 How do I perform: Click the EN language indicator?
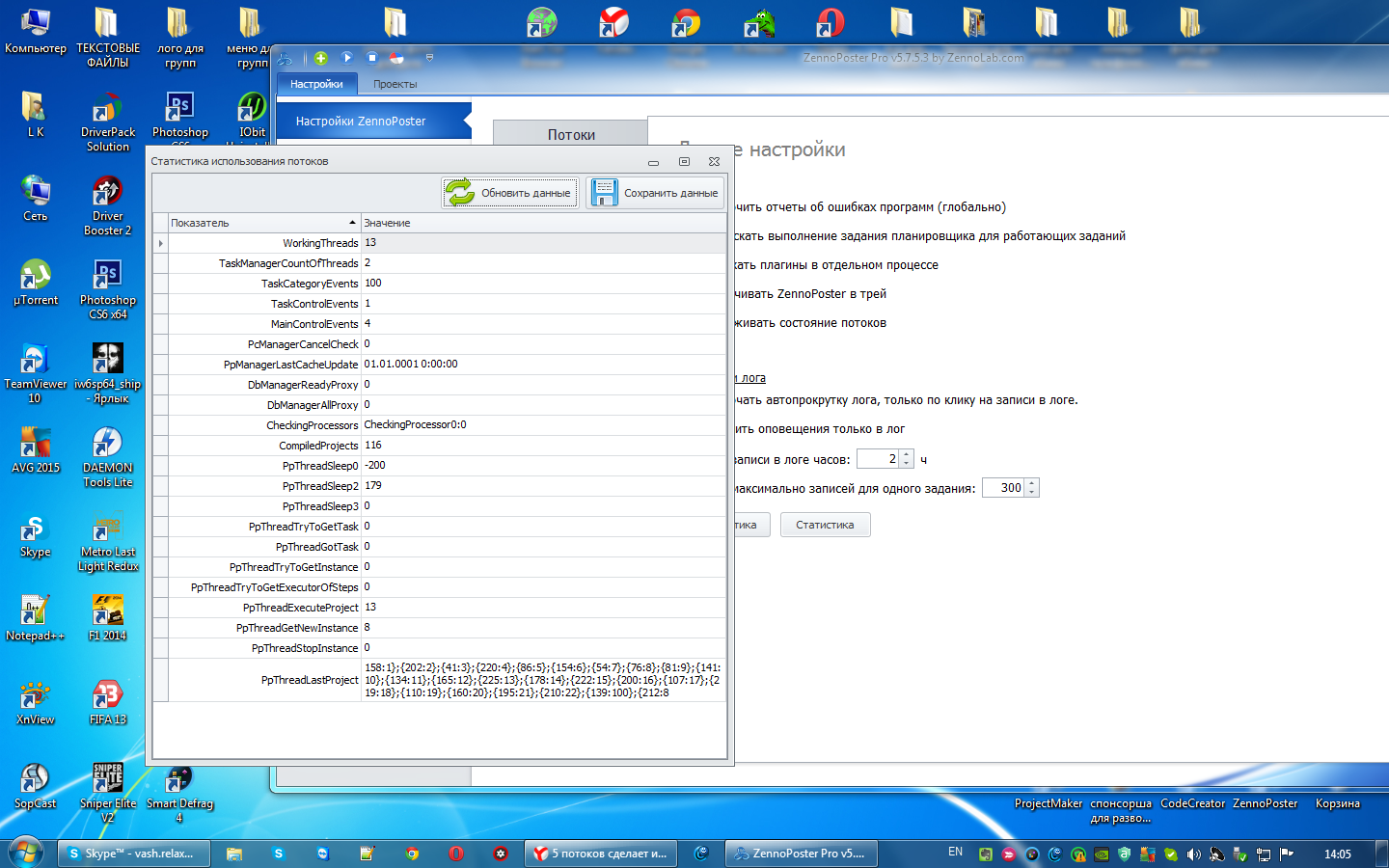pyautogui.click(x=955, y=853)
